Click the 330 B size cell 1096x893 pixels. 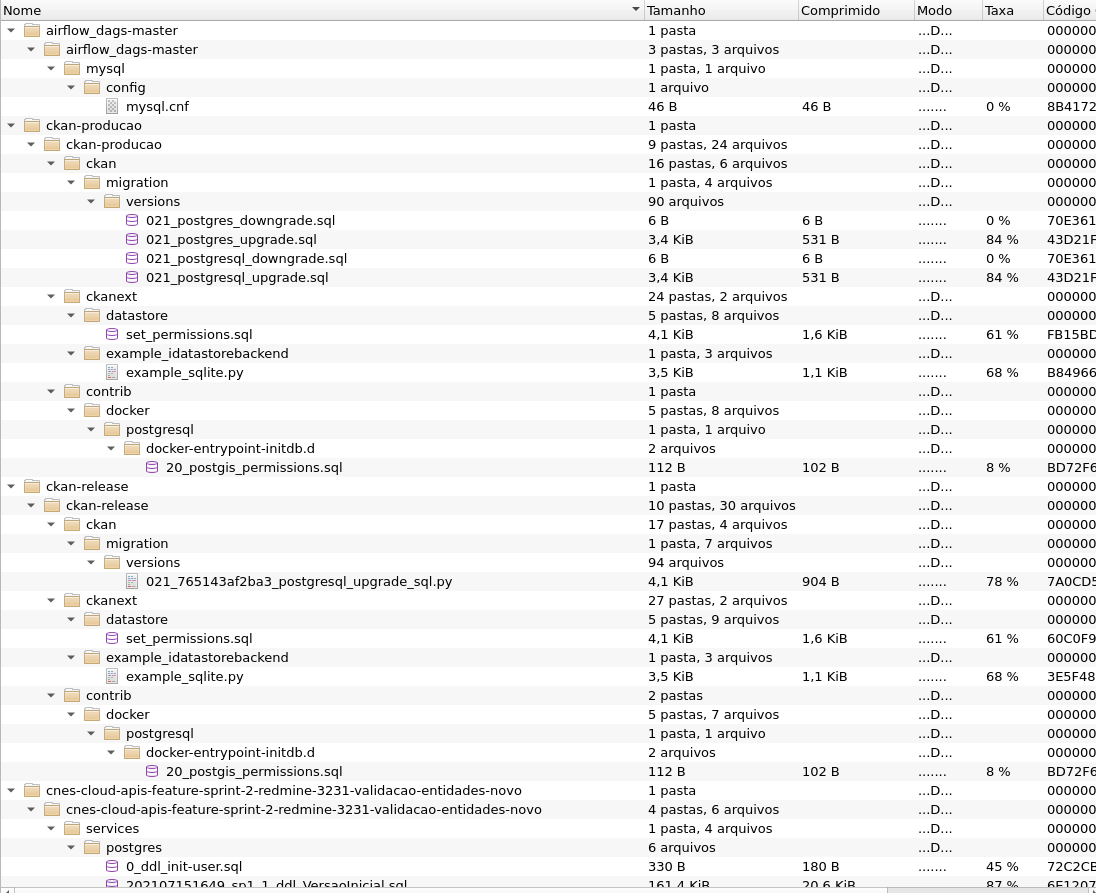pos(666,866)
